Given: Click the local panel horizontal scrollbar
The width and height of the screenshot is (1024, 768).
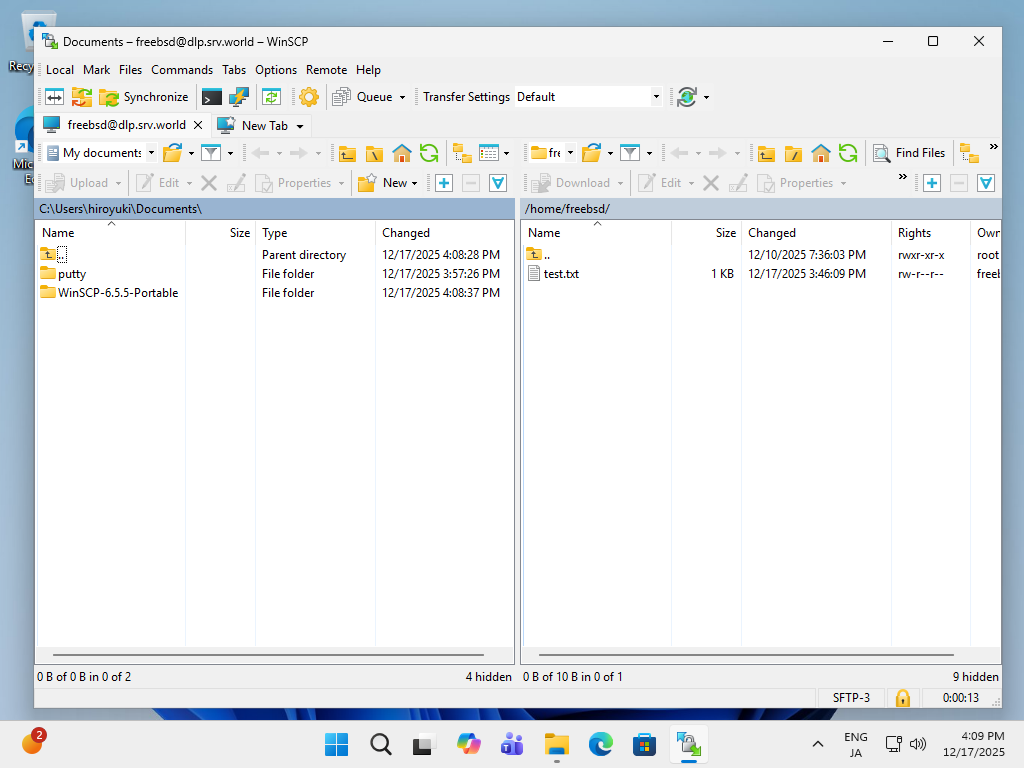Looking at the screenshot, I should coord(275,656).
